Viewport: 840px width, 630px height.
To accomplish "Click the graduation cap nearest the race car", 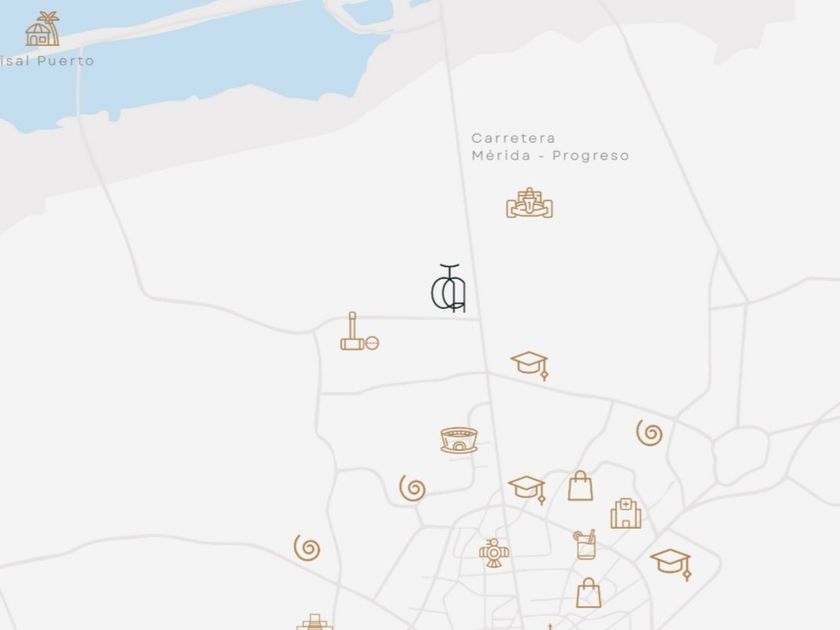I will click(529, 365).
